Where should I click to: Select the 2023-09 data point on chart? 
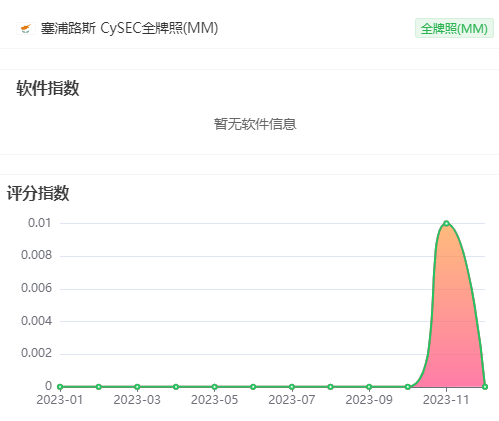click(x=369, y=387)
